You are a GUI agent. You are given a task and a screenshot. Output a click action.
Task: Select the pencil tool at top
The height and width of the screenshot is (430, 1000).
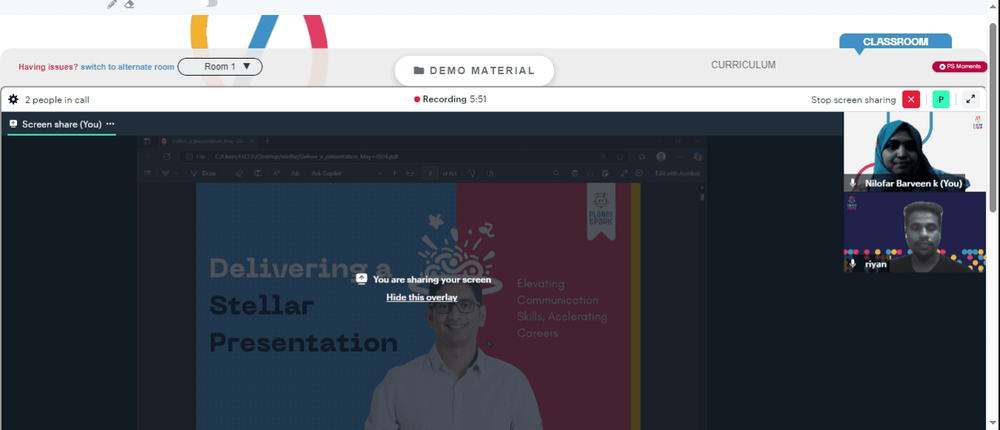pyautogui.click(x=112, y=4)
